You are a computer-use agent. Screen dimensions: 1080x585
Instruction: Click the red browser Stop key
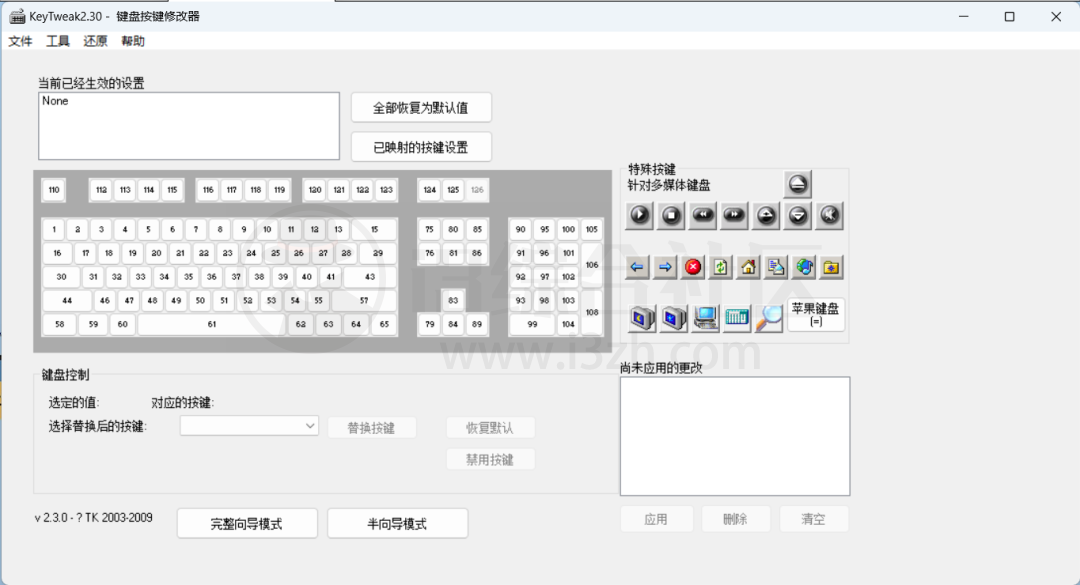tap(693, 267)
